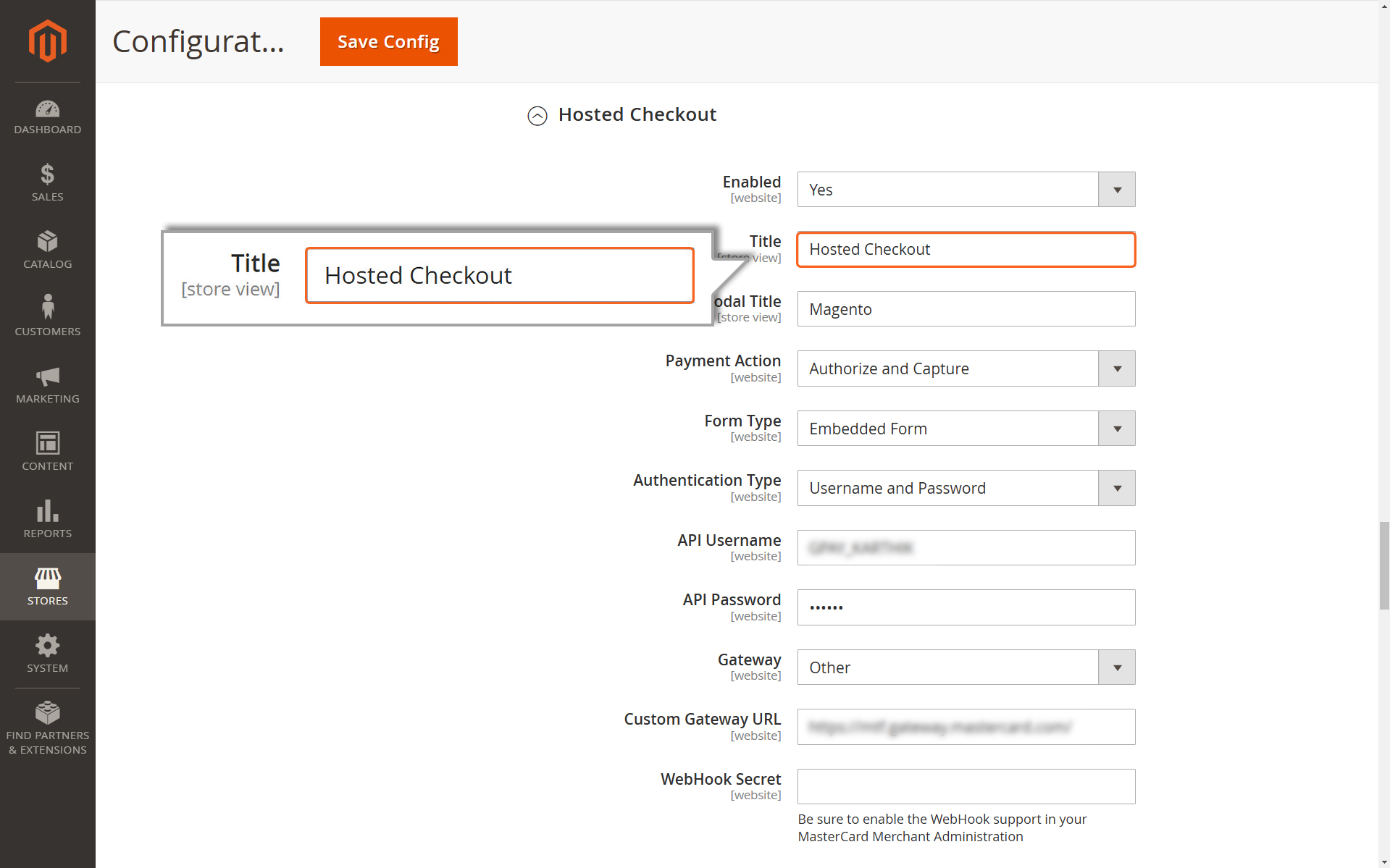Open the Authentication Type dropdown

pyautogui.click(x=966, y=488)
